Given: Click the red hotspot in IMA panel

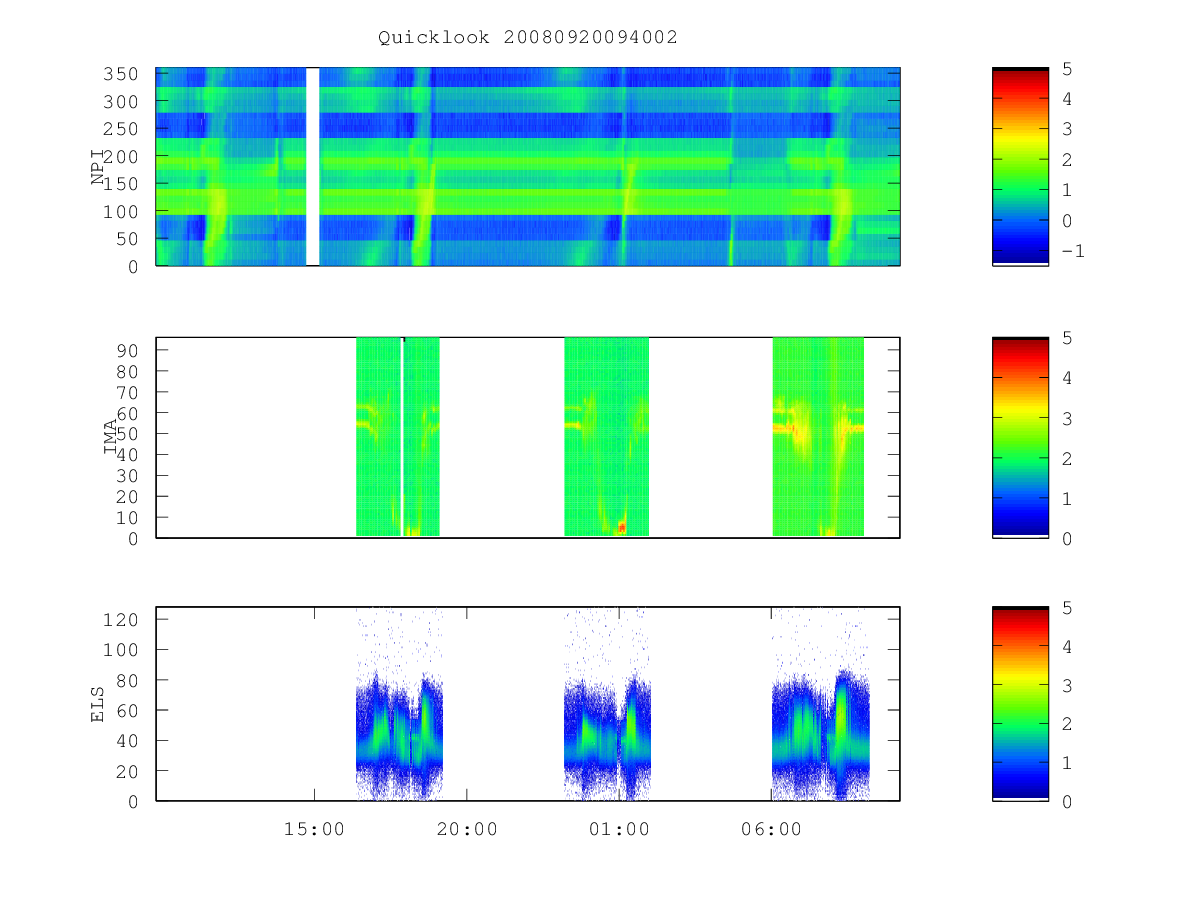Looking at the screenshot, I should tap(621, 526).
